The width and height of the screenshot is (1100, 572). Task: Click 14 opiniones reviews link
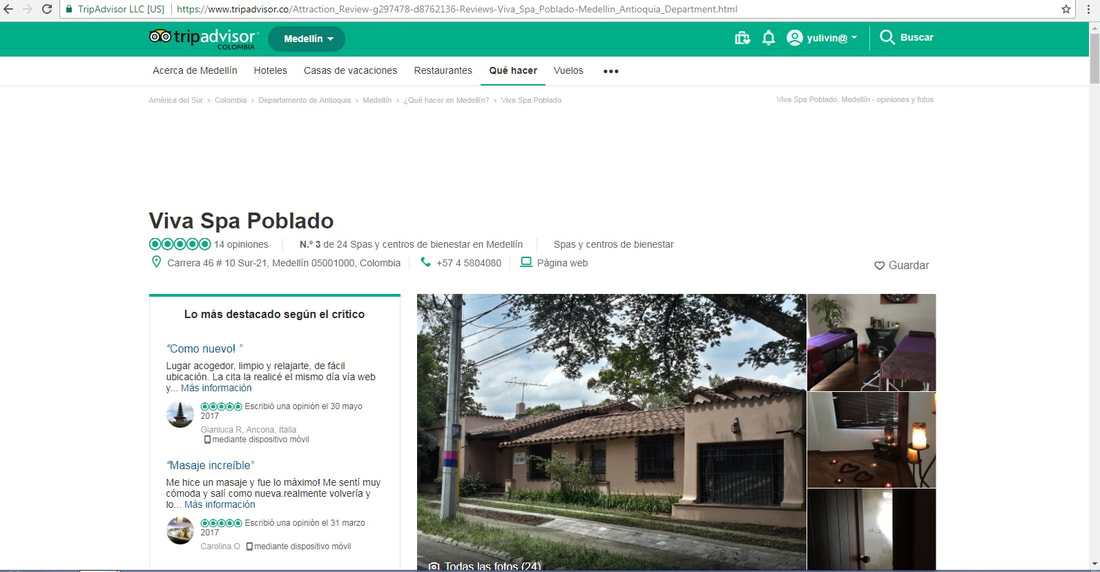(241, 244)
